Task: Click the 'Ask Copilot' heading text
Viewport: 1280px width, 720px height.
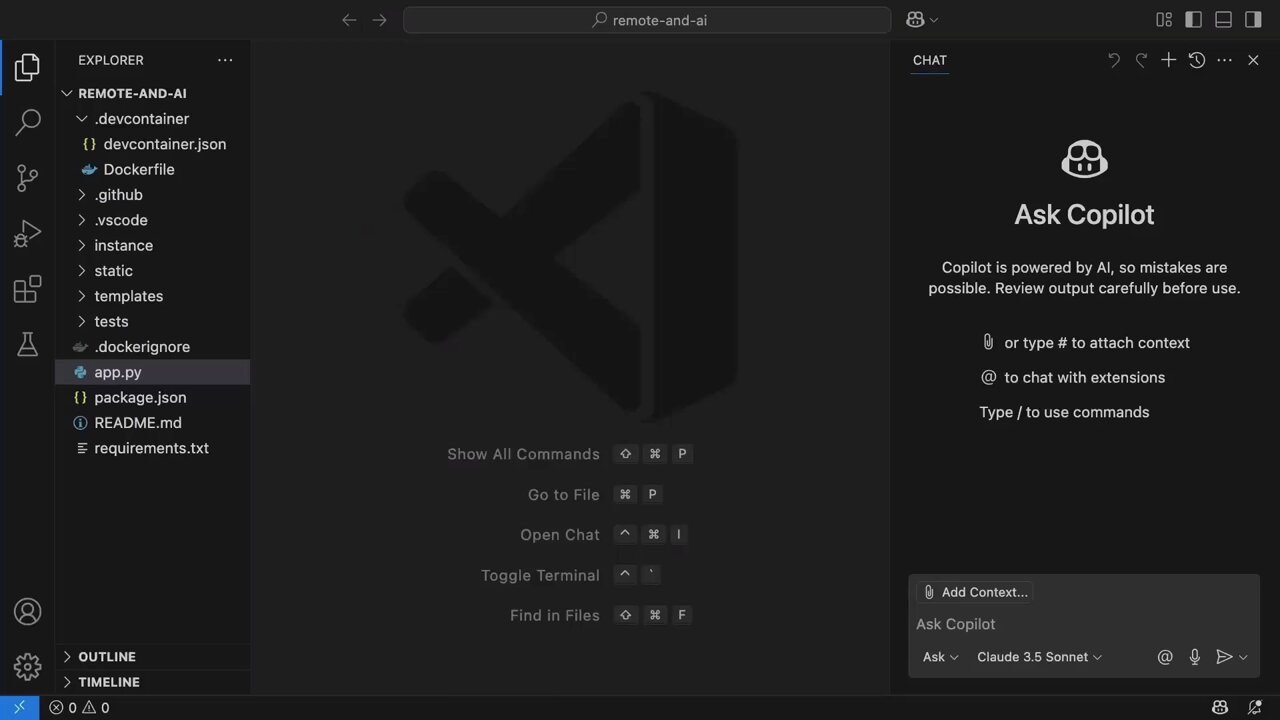Action: coord(1084,215)
